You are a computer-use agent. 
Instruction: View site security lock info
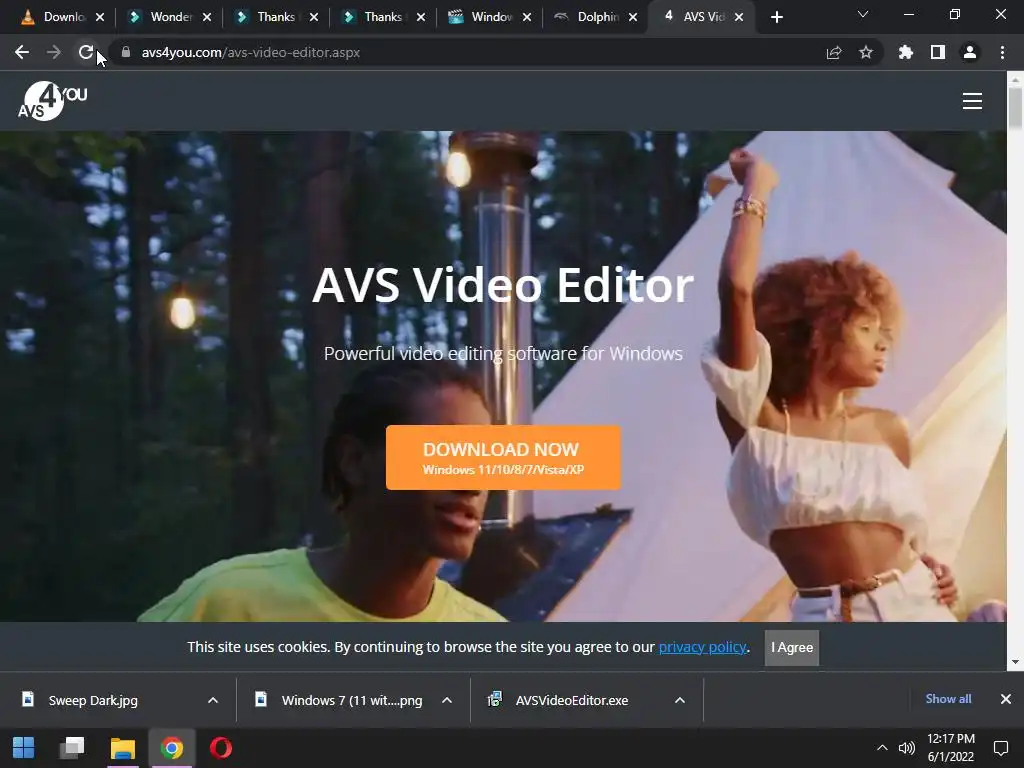pos(126,52)
